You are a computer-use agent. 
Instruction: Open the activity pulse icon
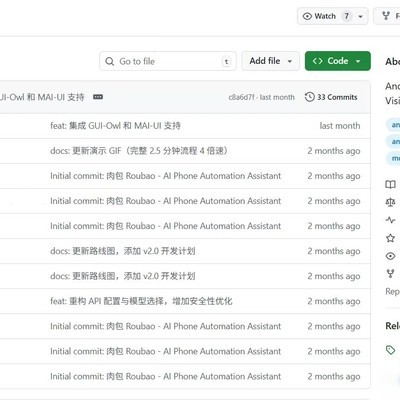[390, 220]
